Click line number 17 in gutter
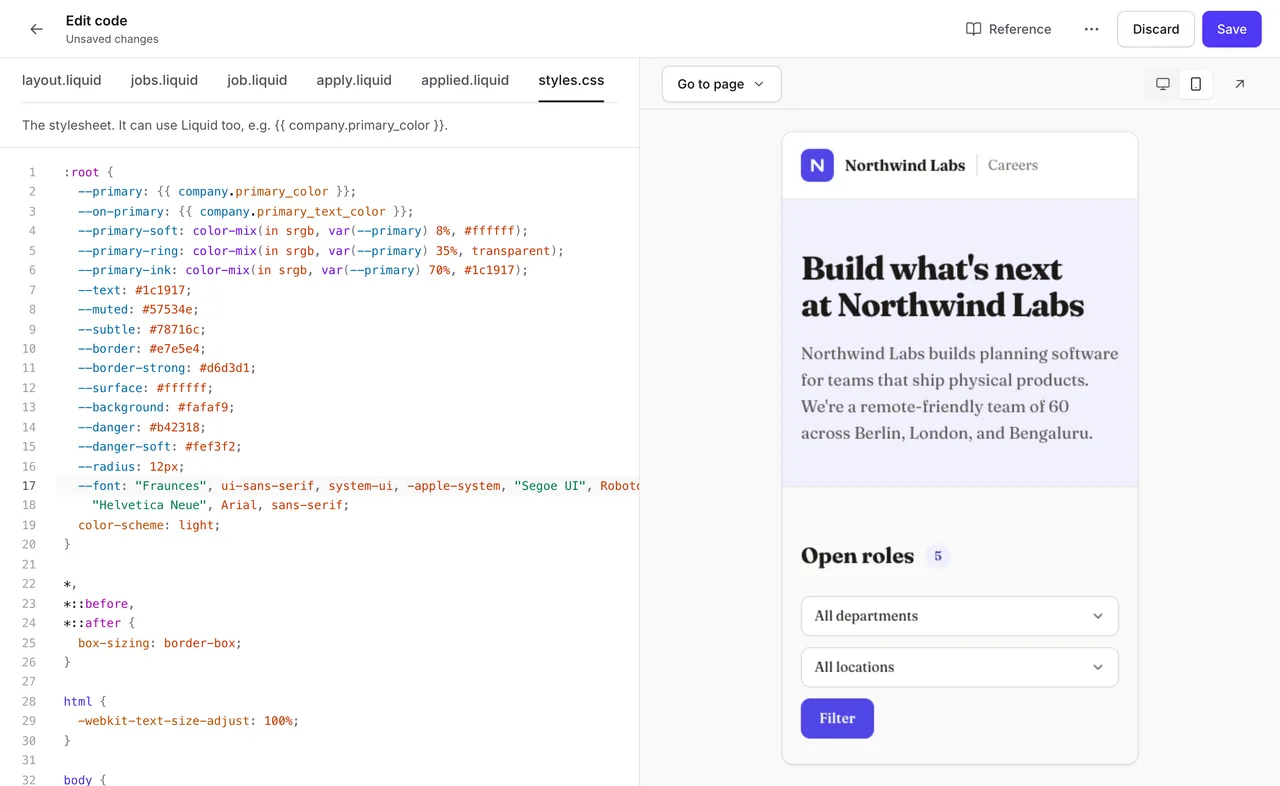Screen dimensions: 1280x786 coord(29,486)
